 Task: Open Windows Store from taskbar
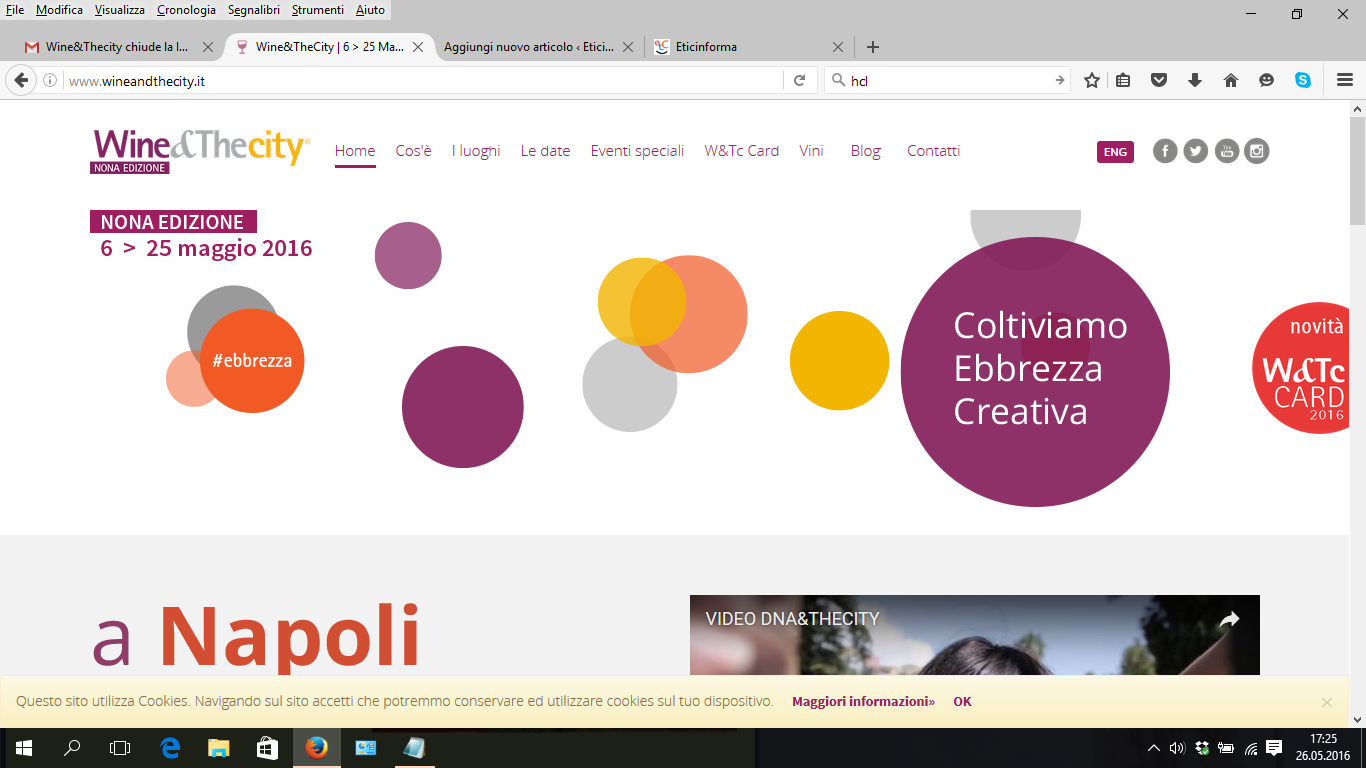point(267,748)
